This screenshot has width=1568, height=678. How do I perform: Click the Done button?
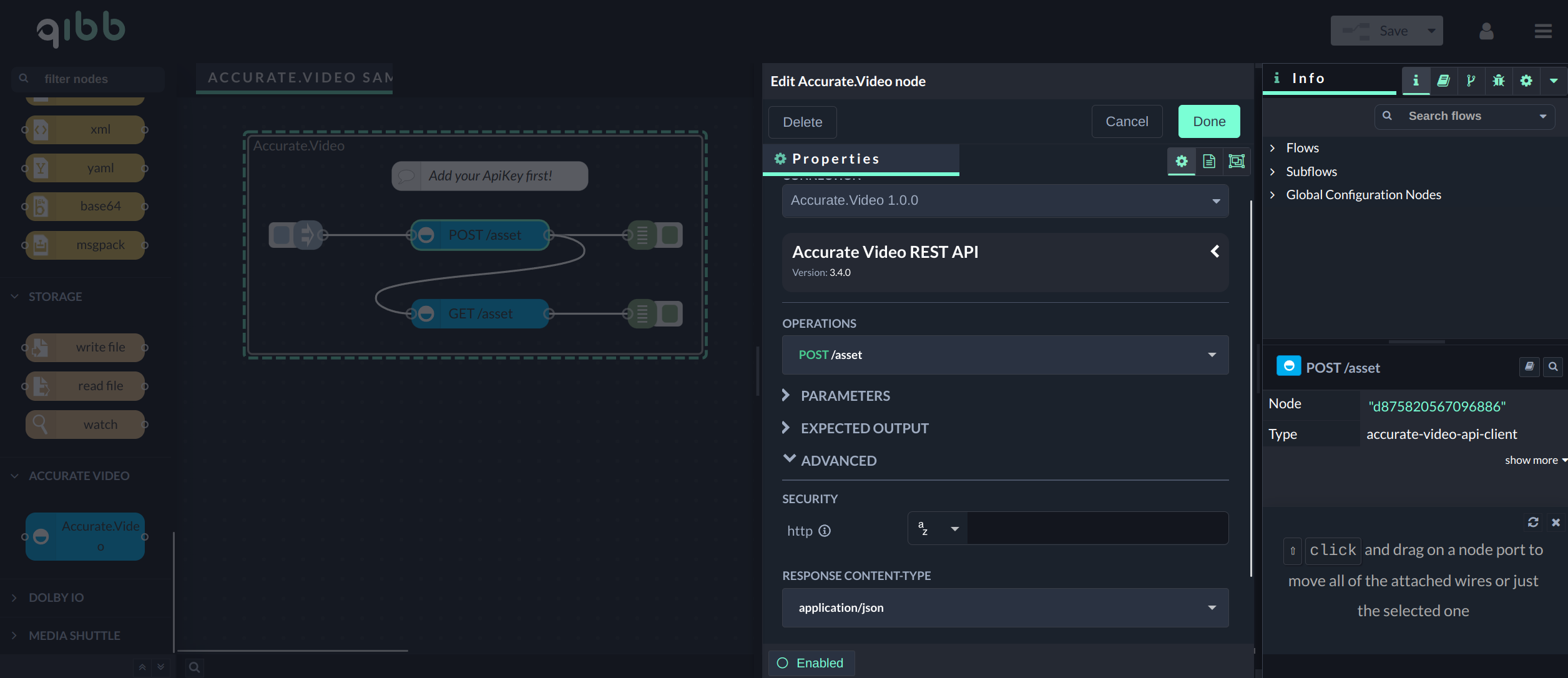coord(1208,122)
